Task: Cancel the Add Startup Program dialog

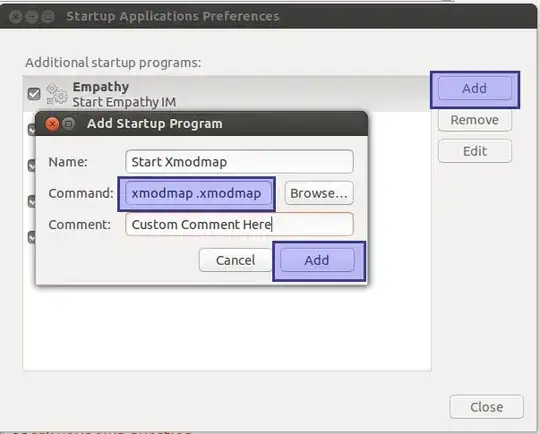Action: pos(236,260)
